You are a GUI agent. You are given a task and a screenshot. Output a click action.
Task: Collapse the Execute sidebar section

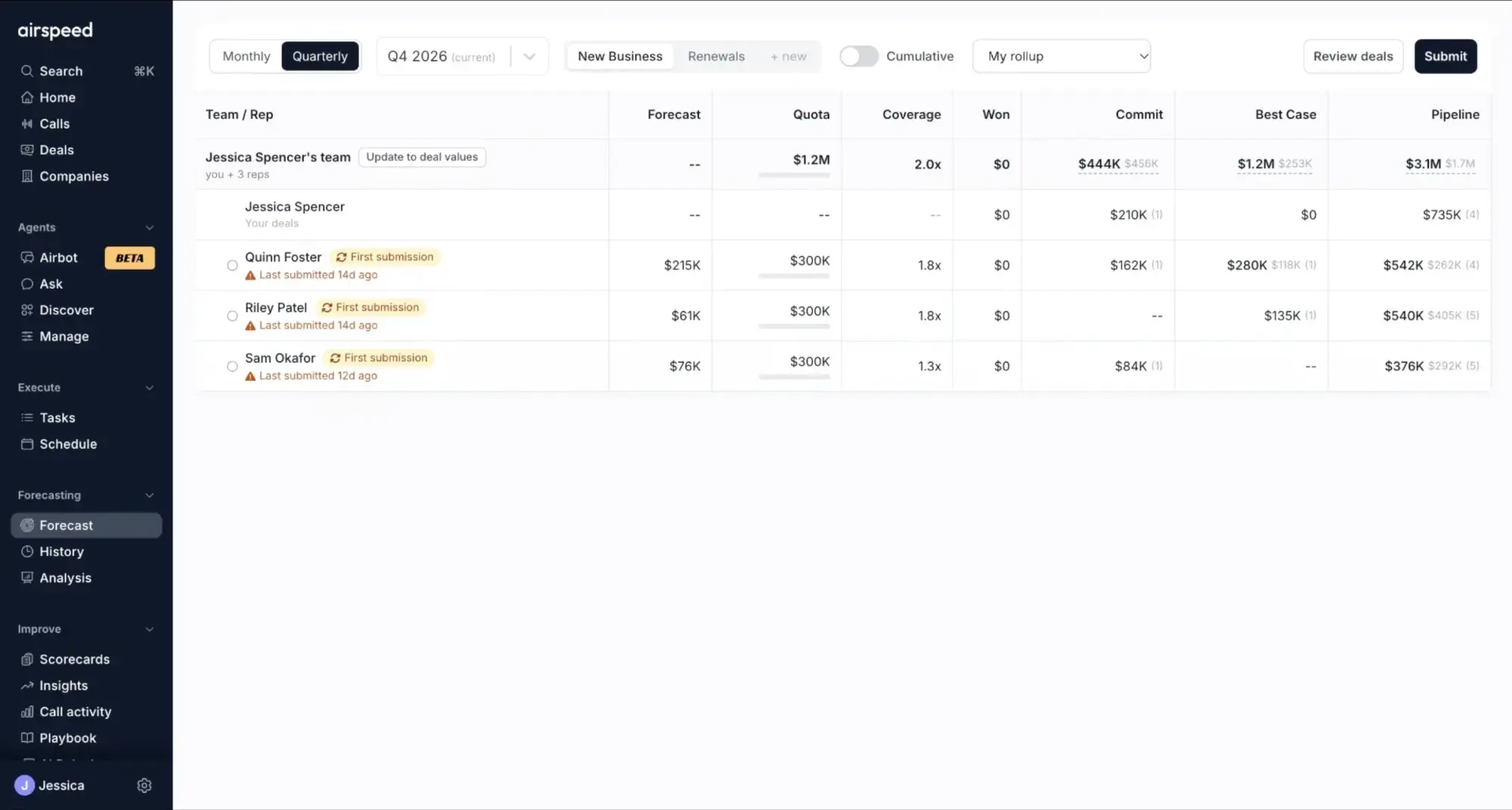[149, 388]
